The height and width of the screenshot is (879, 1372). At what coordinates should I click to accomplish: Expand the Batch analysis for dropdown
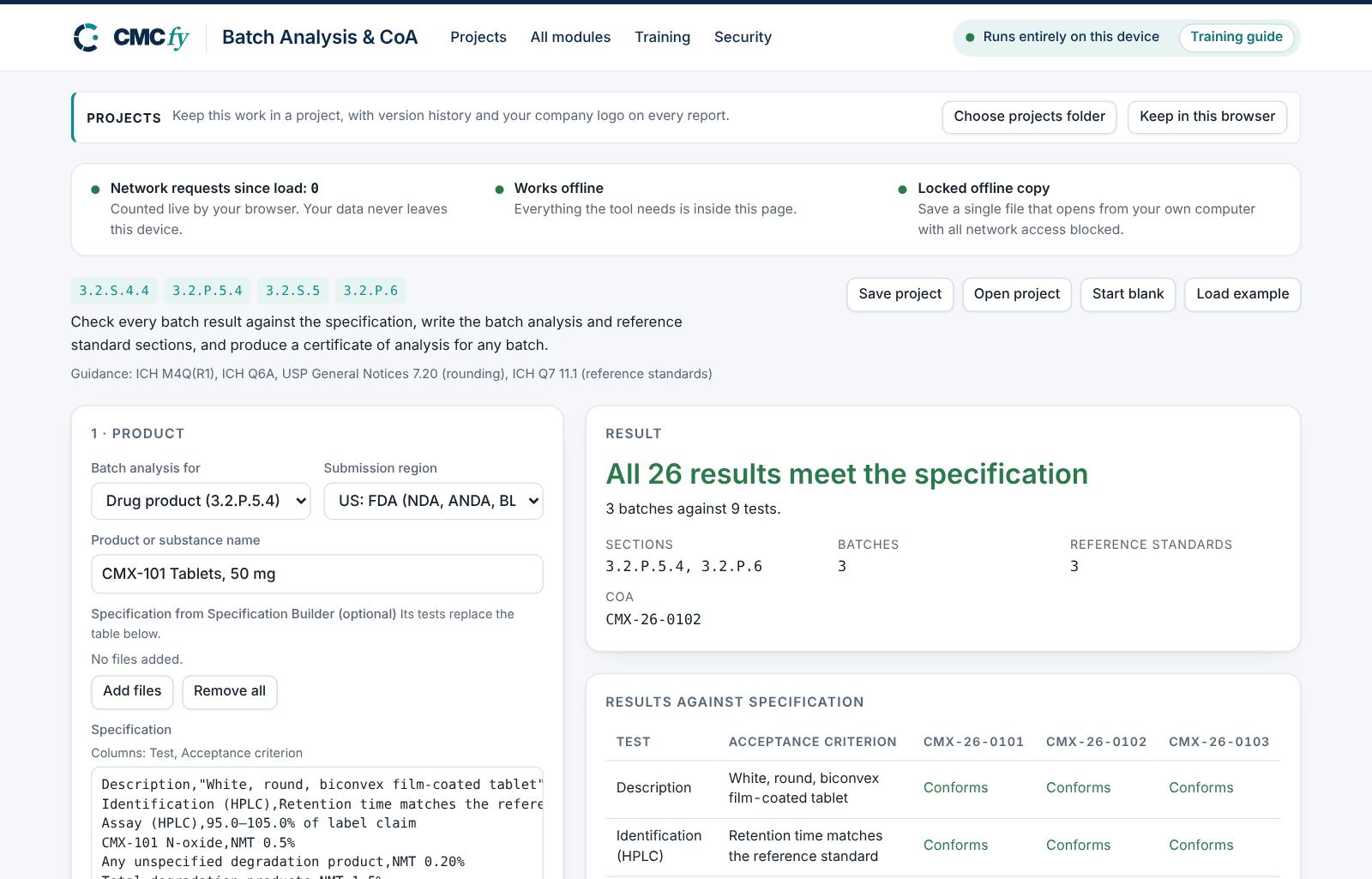[x=201, y=501]
